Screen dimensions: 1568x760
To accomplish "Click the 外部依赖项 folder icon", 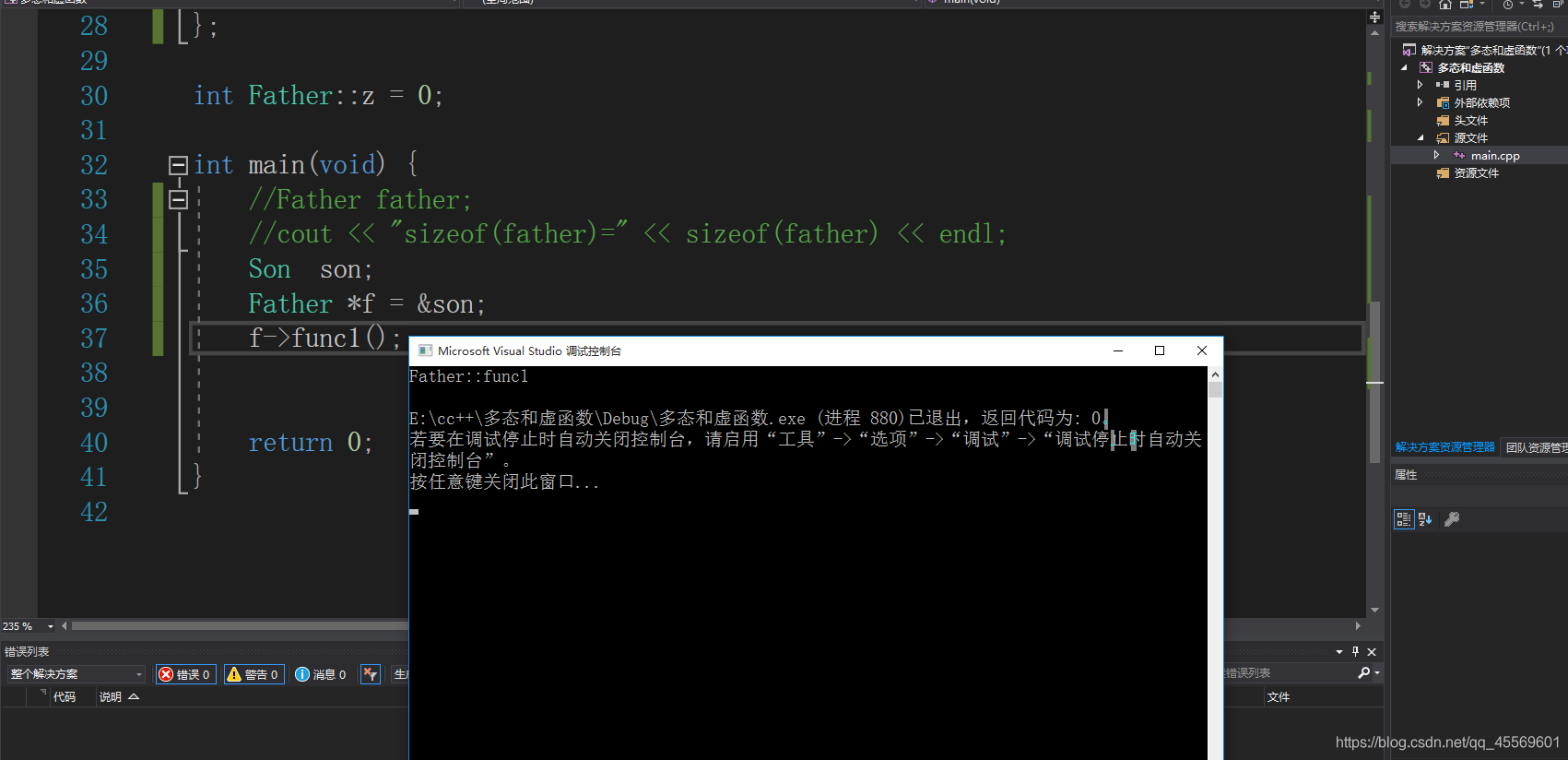I will point(1443,102).
